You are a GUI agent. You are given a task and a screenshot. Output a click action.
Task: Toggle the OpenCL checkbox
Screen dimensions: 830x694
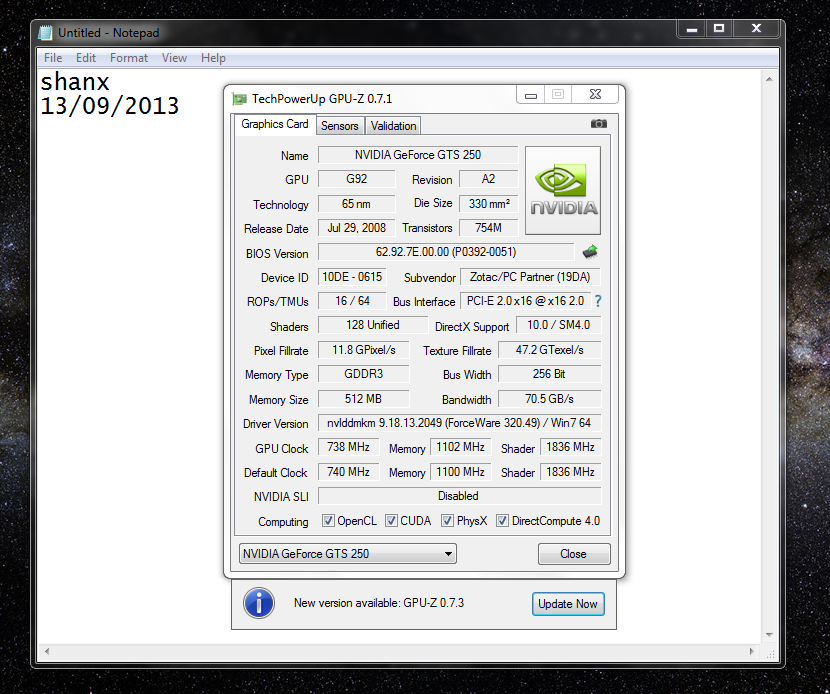[328, 521]
